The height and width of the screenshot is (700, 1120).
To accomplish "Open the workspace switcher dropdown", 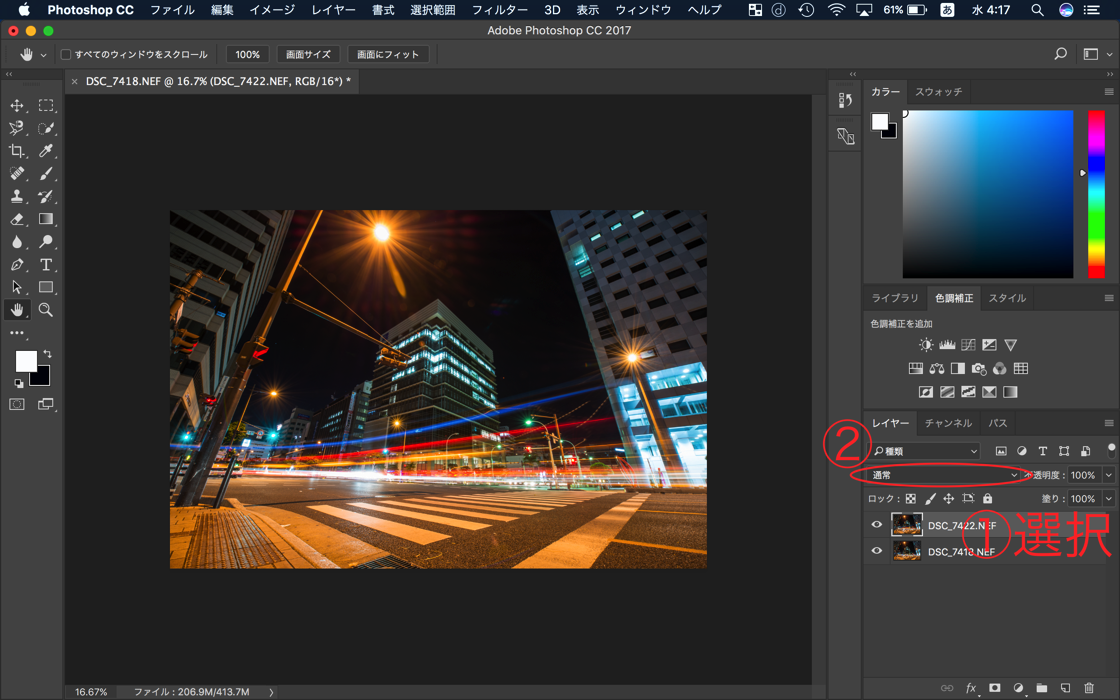I will pos(1098,54).
